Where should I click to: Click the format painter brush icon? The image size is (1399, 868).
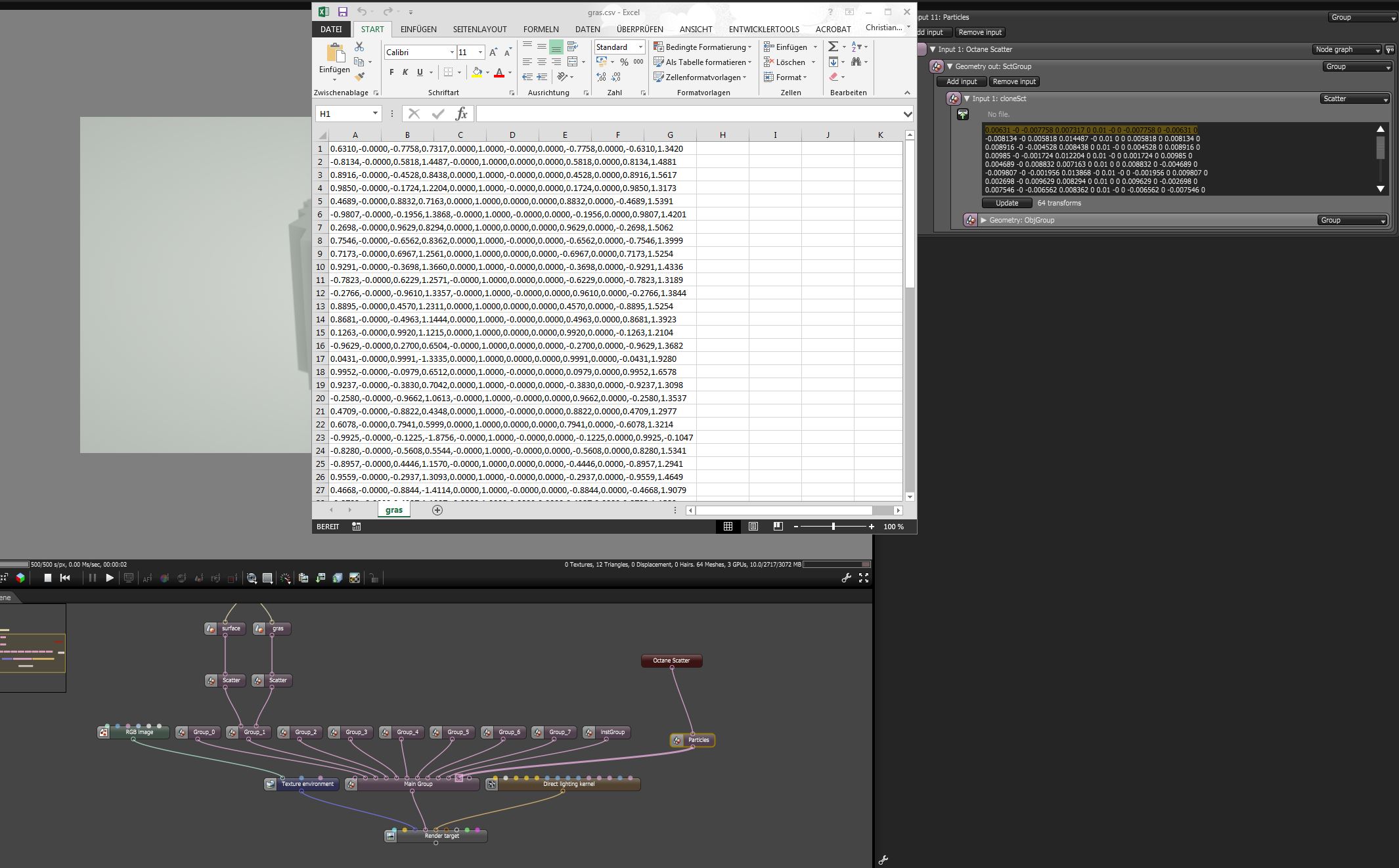pyautogui.click(x=359, y=77)
